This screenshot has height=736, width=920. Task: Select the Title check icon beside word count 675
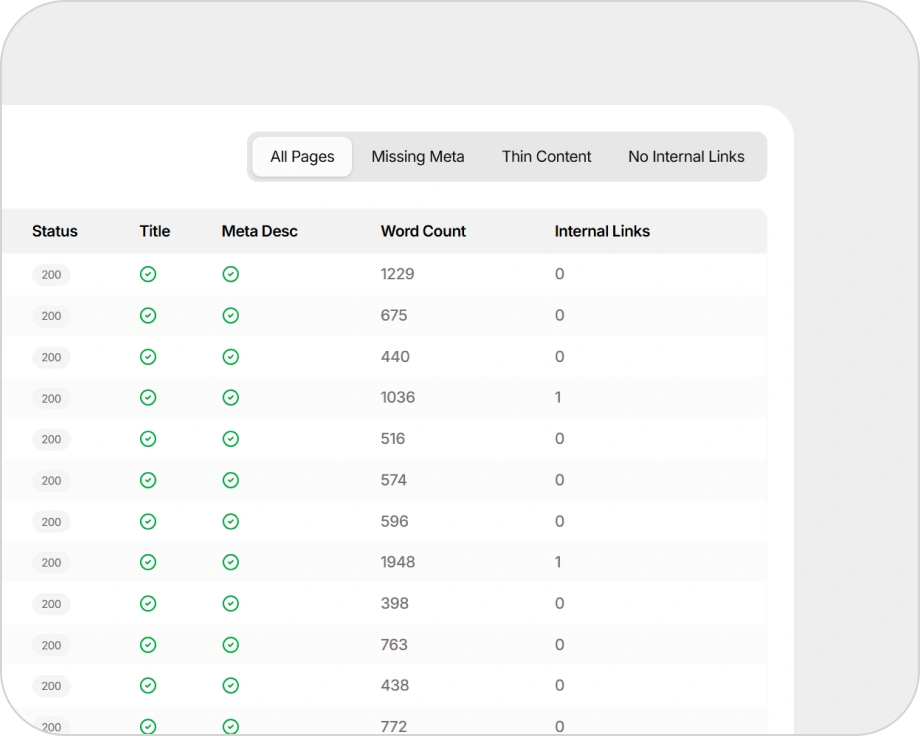[x=148, y=315]
